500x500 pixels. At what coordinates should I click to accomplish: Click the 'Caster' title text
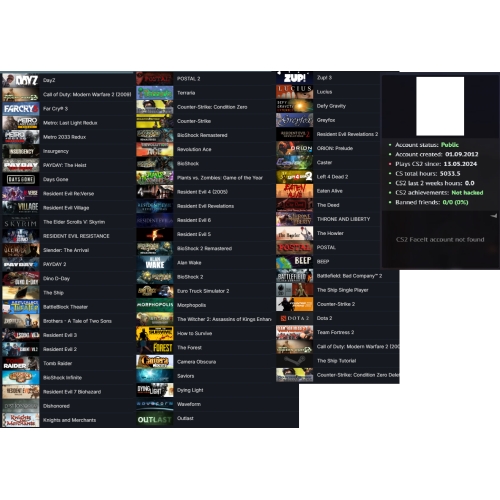324,163
